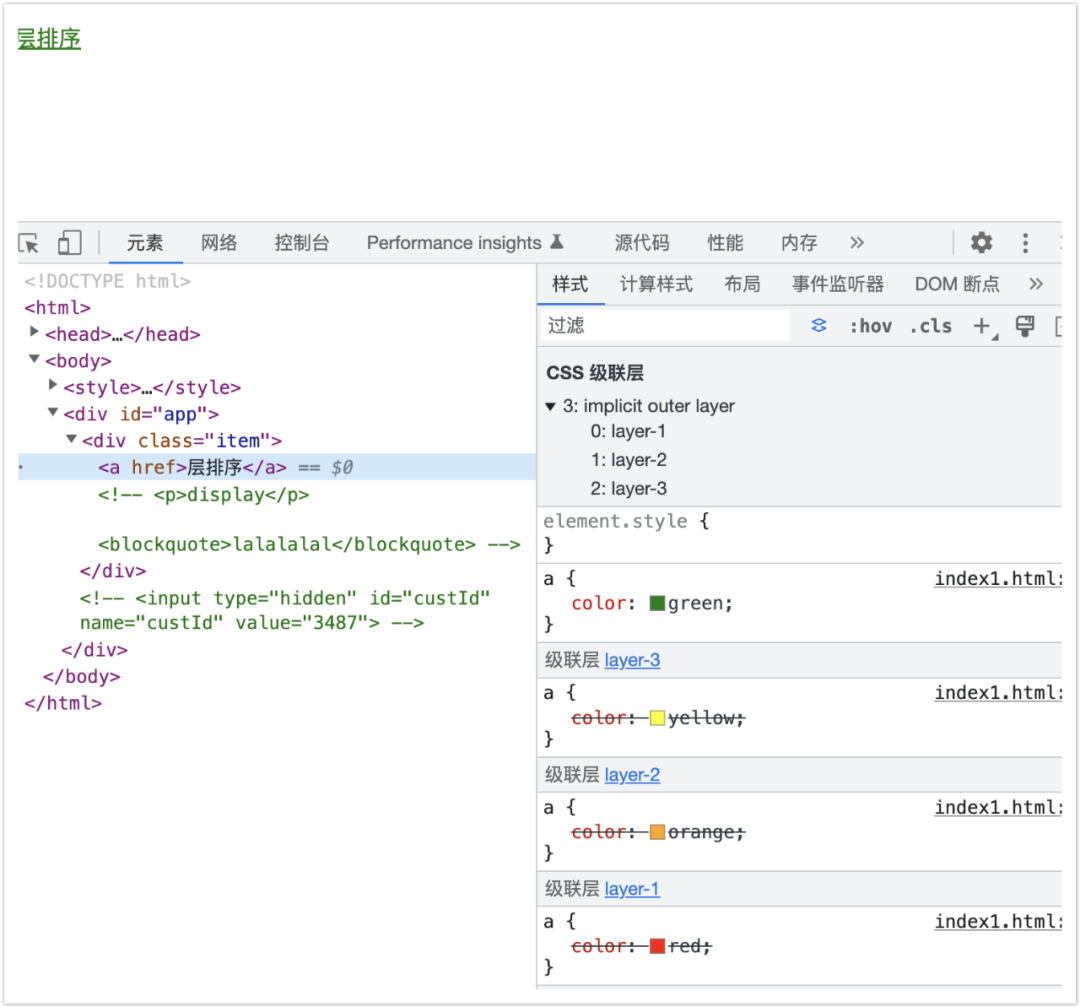Activate the inspect element picker icon

[x=29, y=243]
